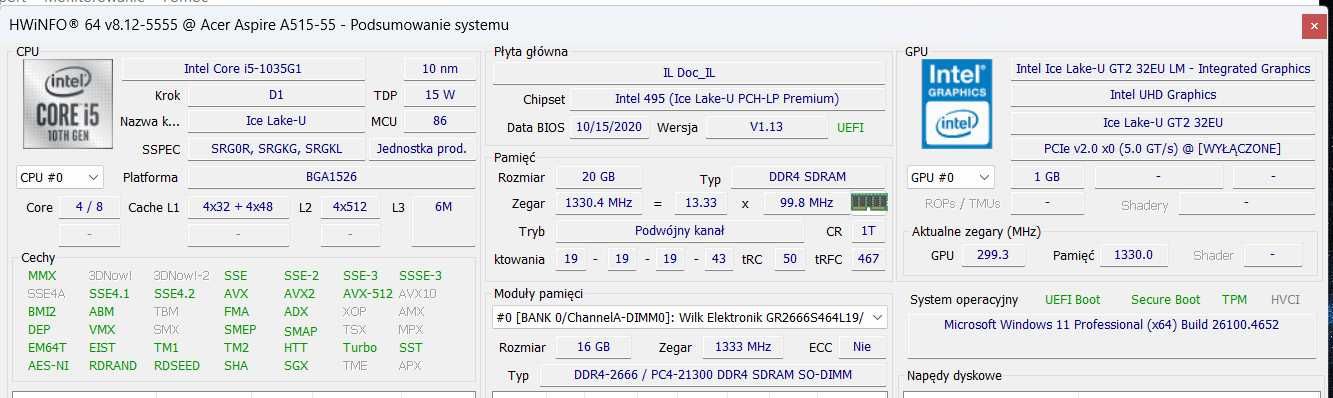Screen dimensions: 1333x398
Task: Click the Core count value 4 / 8
Action: coord(89,208)
